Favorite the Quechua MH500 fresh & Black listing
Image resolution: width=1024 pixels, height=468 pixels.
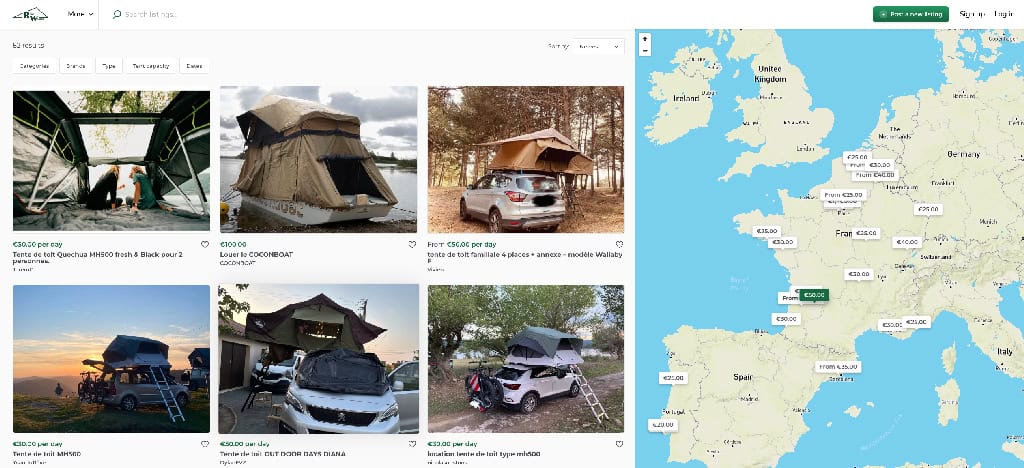coord(204,244)
